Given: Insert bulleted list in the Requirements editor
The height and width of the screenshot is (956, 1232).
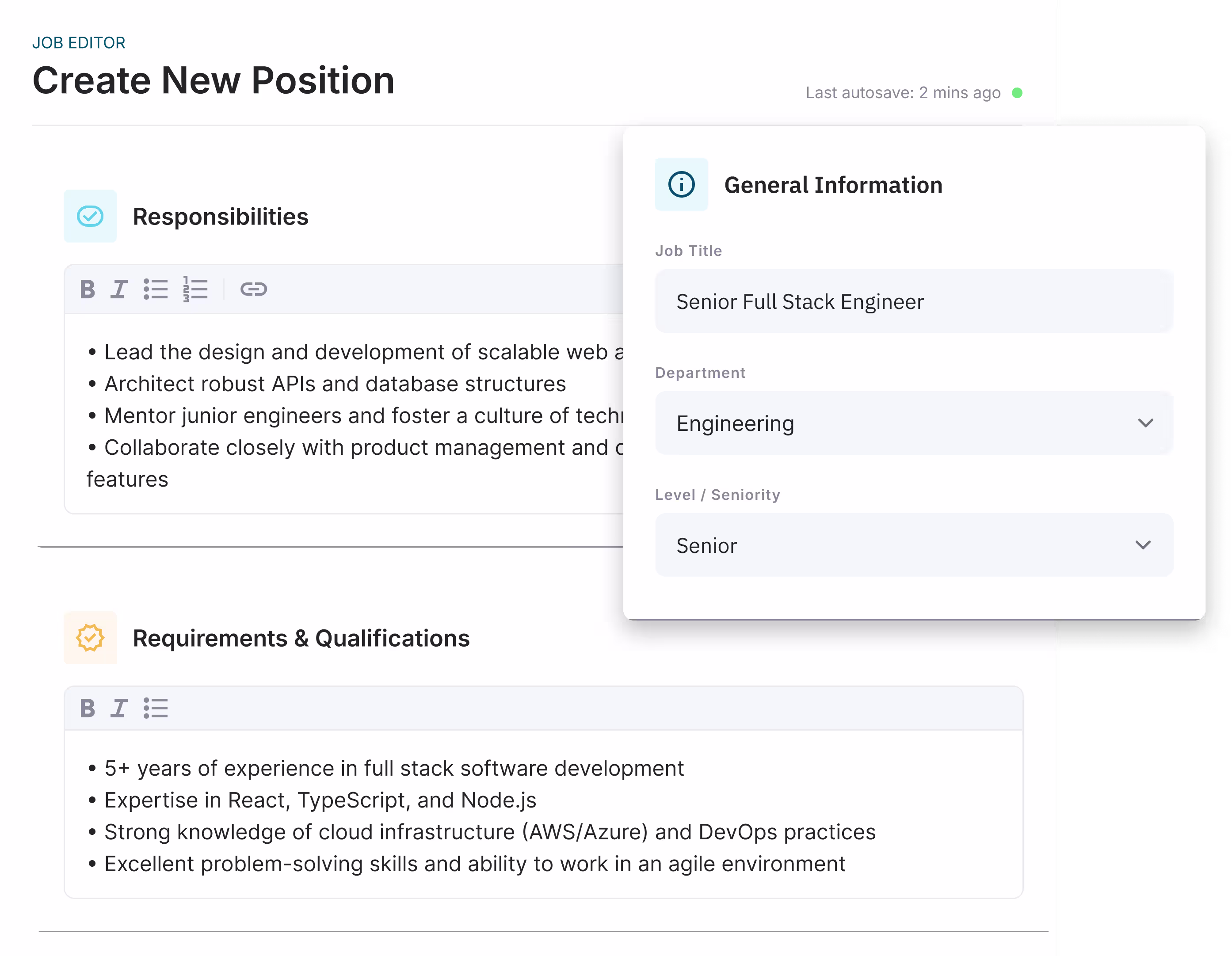Looking at the screenshot, I should (x=156, y=708).
